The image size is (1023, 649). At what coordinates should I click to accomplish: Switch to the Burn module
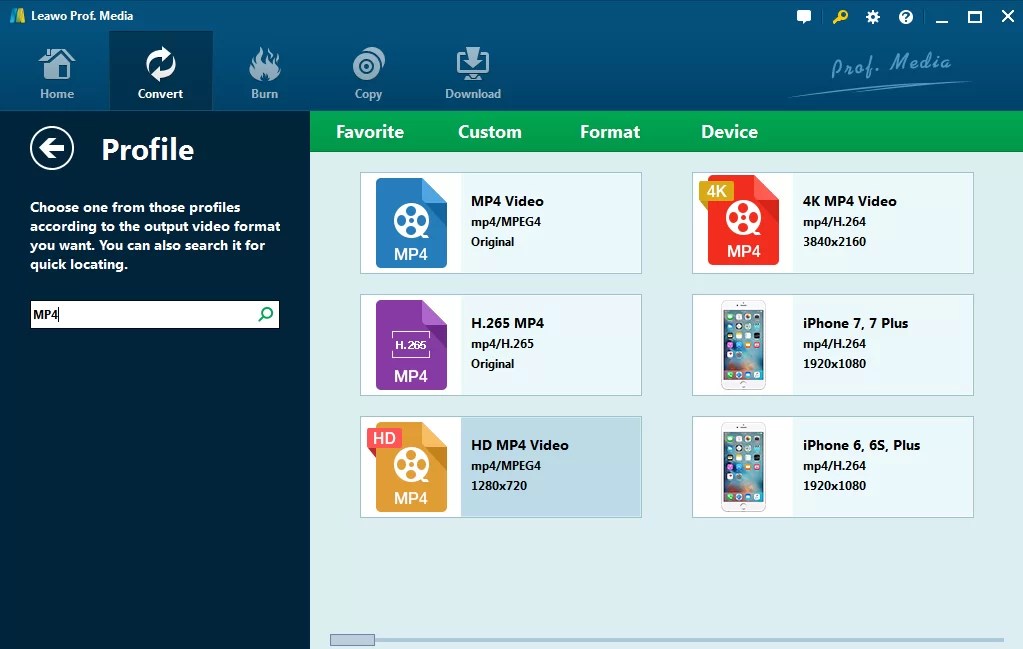click(264, 70)
